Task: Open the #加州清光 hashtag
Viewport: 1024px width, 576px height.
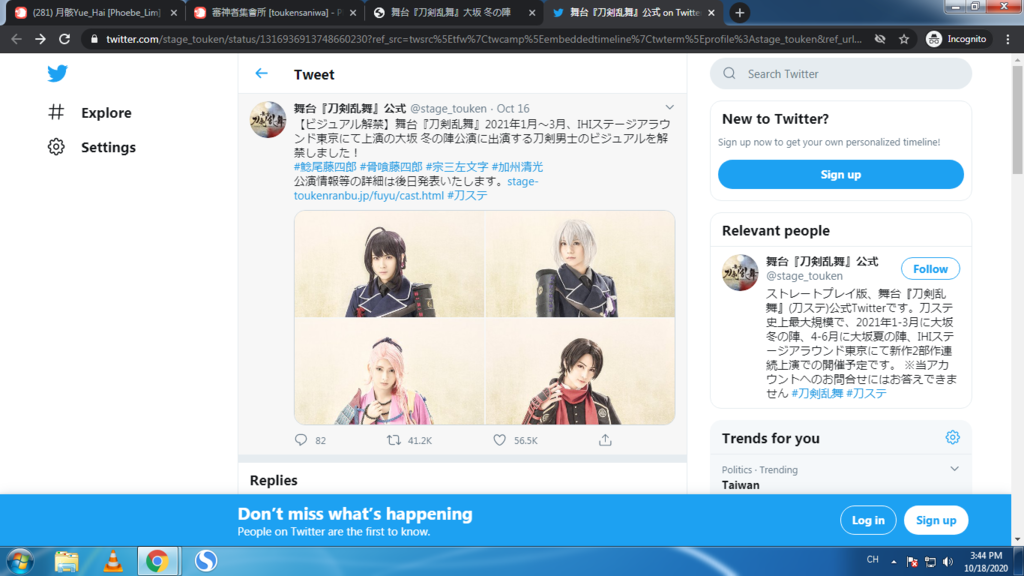Action: point(517,167)
